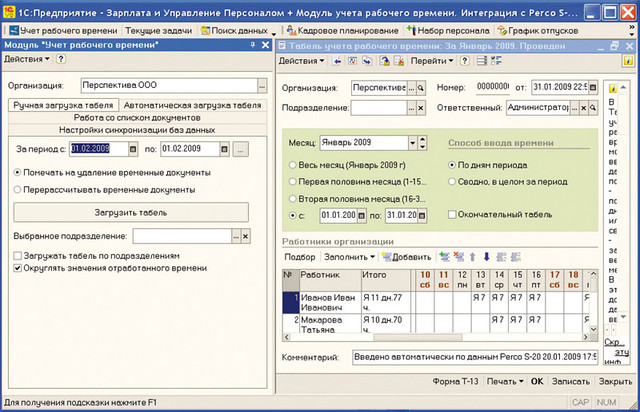This screenshot has width=640, height=412.
Task: Switch to Ручная загрузка табеля tab
Action: pyautogui.click(x=63, y=105)
